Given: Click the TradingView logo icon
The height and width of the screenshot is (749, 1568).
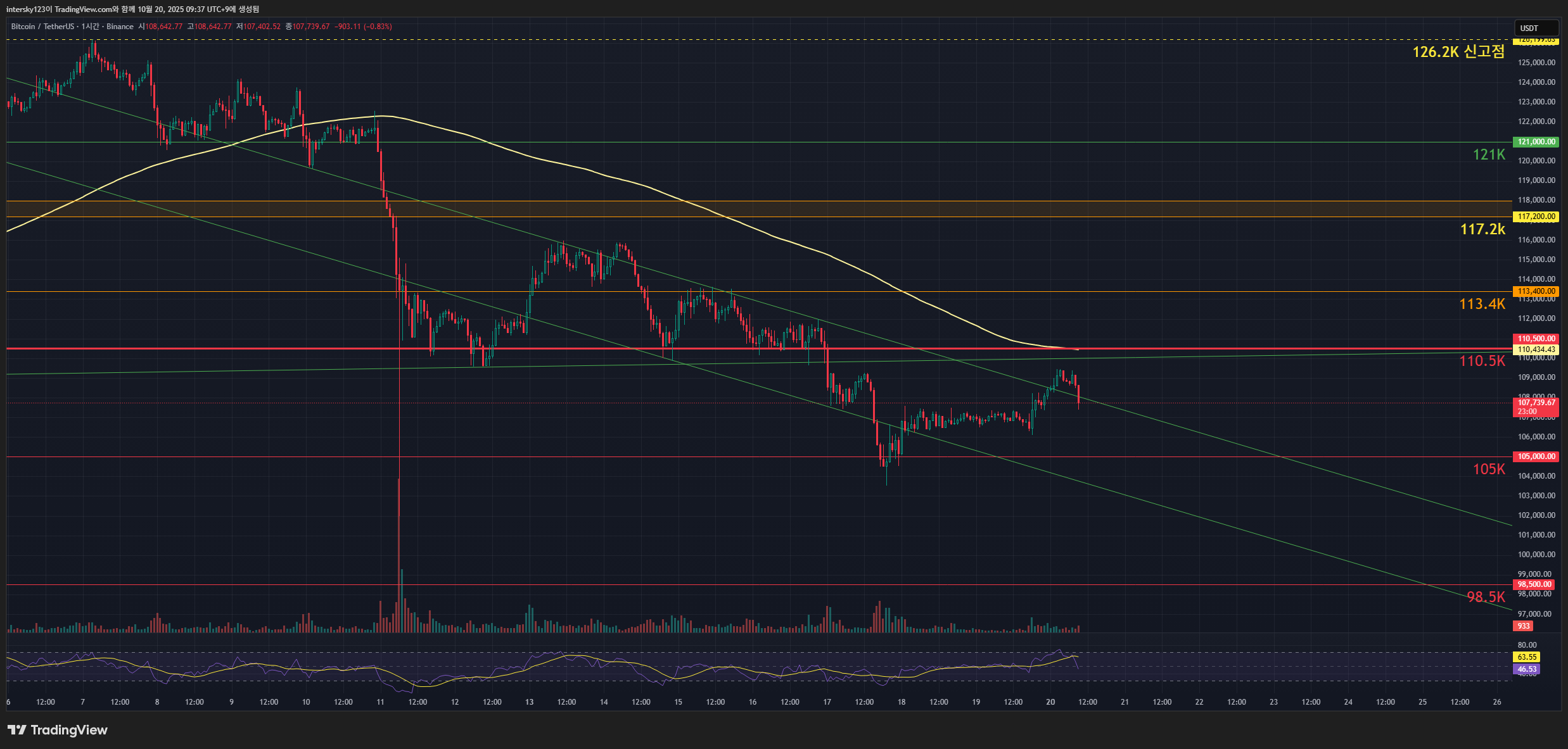Looking at the screenshot, I should tap(16, 730).
